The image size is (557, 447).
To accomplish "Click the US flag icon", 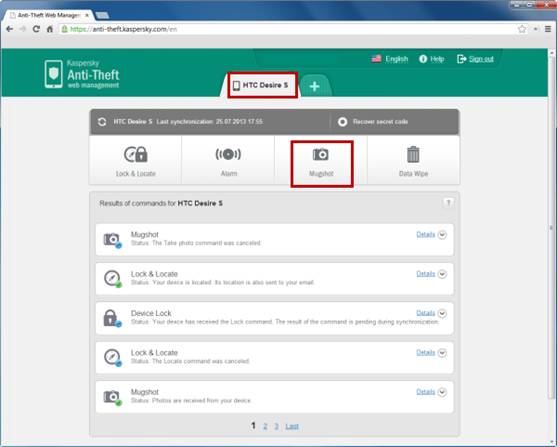I will (377, 59).
